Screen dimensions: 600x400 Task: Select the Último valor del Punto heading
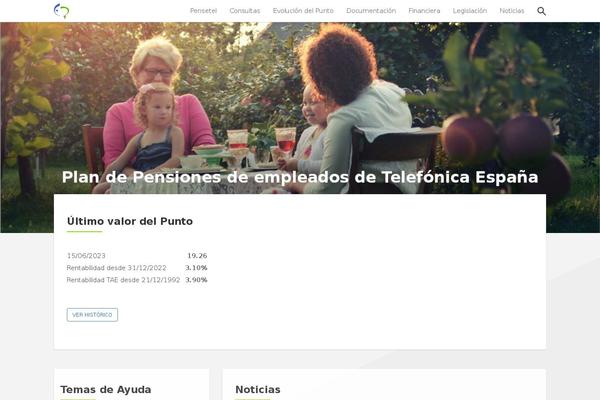click(x=130, y=221)
